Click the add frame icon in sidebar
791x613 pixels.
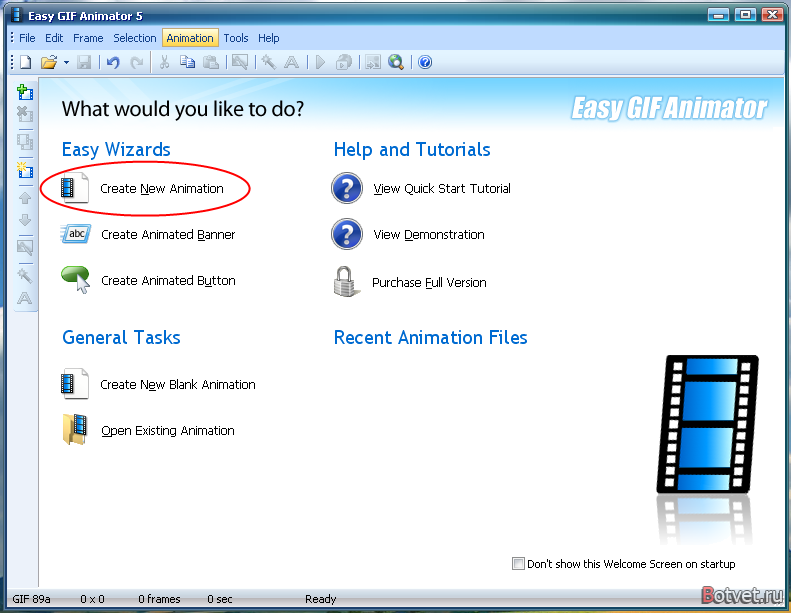point(25,92)
